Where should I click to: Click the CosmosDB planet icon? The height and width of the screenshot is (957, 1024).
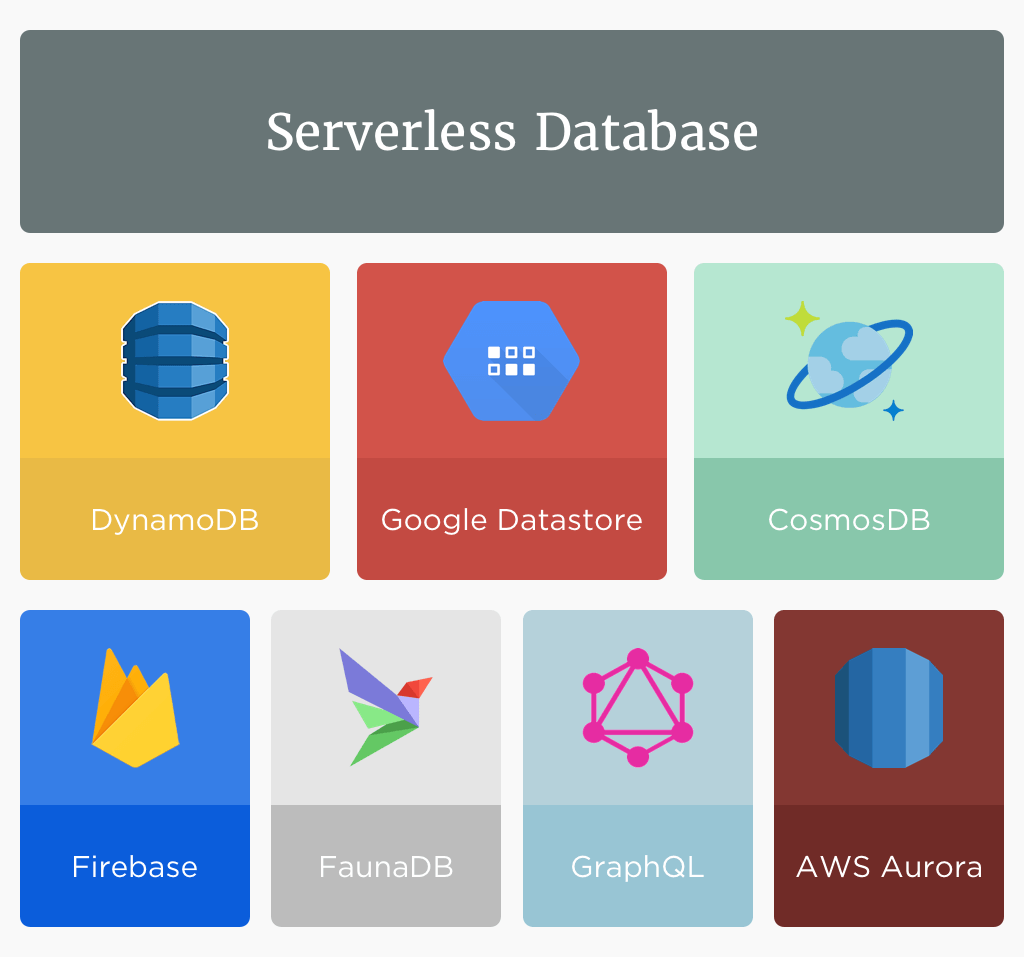click(849, 361)
